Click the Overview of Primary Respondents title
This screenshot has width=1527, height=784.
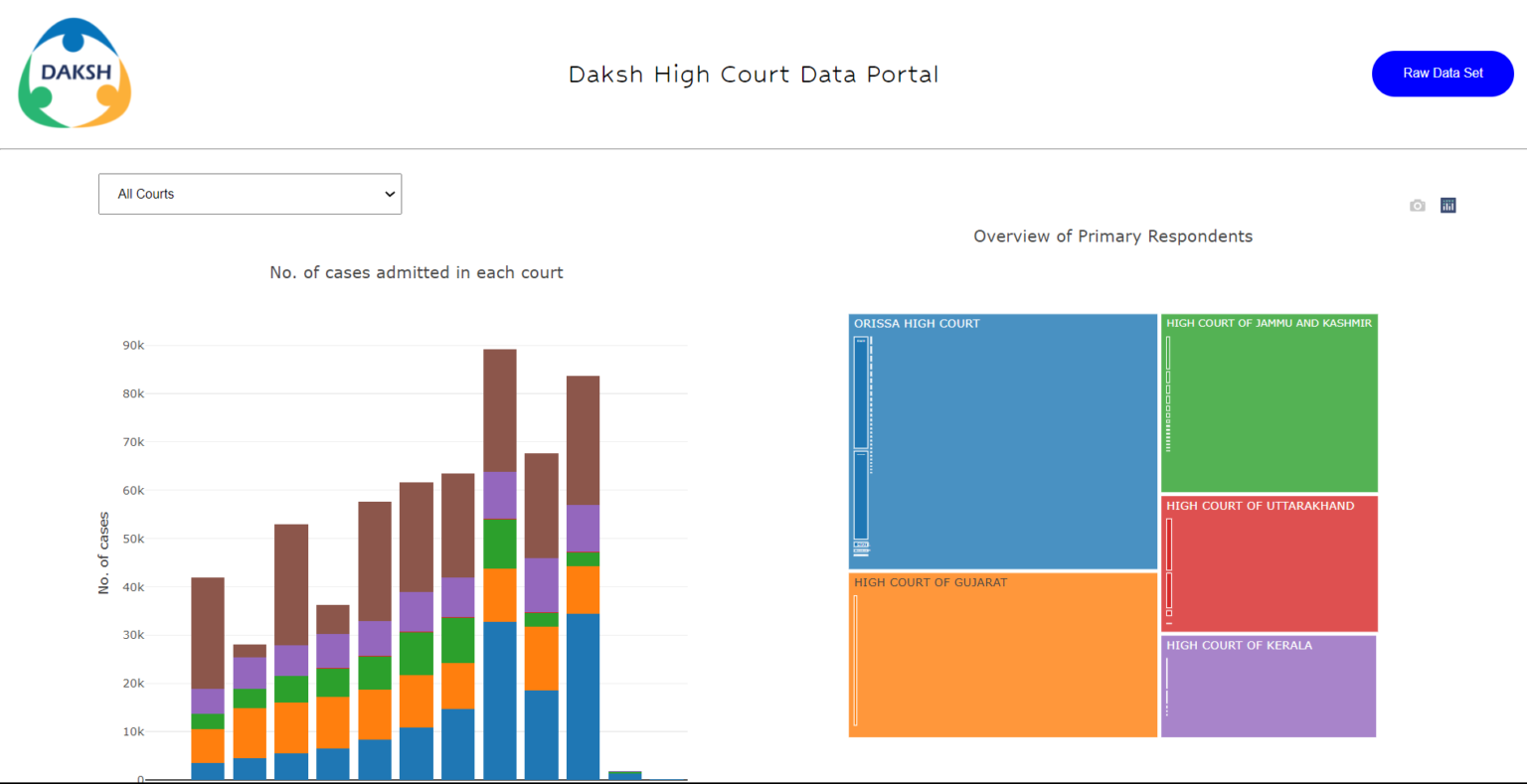click(x=1112, y=236)
